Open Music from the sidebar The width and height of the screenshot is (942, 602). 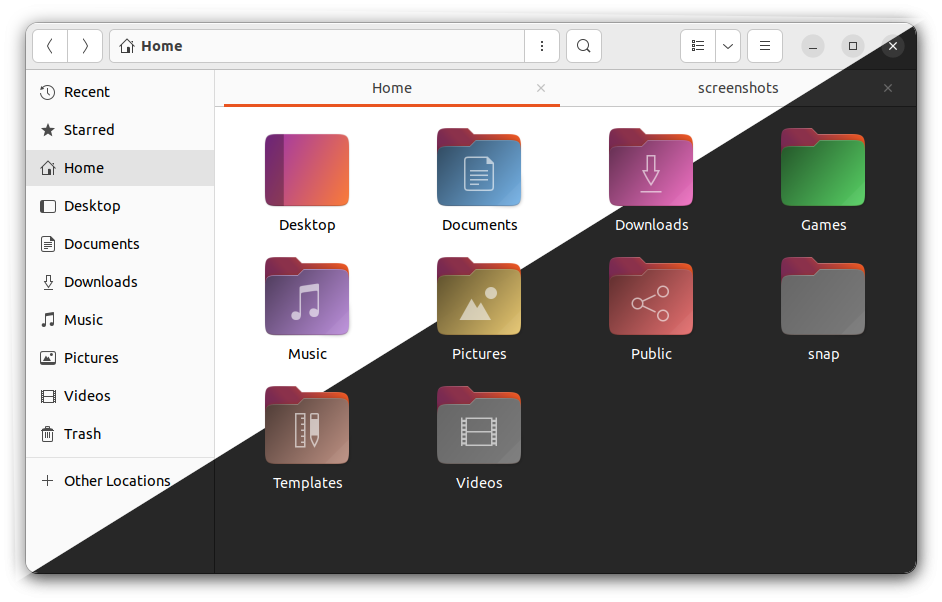(x=85, y=319)
